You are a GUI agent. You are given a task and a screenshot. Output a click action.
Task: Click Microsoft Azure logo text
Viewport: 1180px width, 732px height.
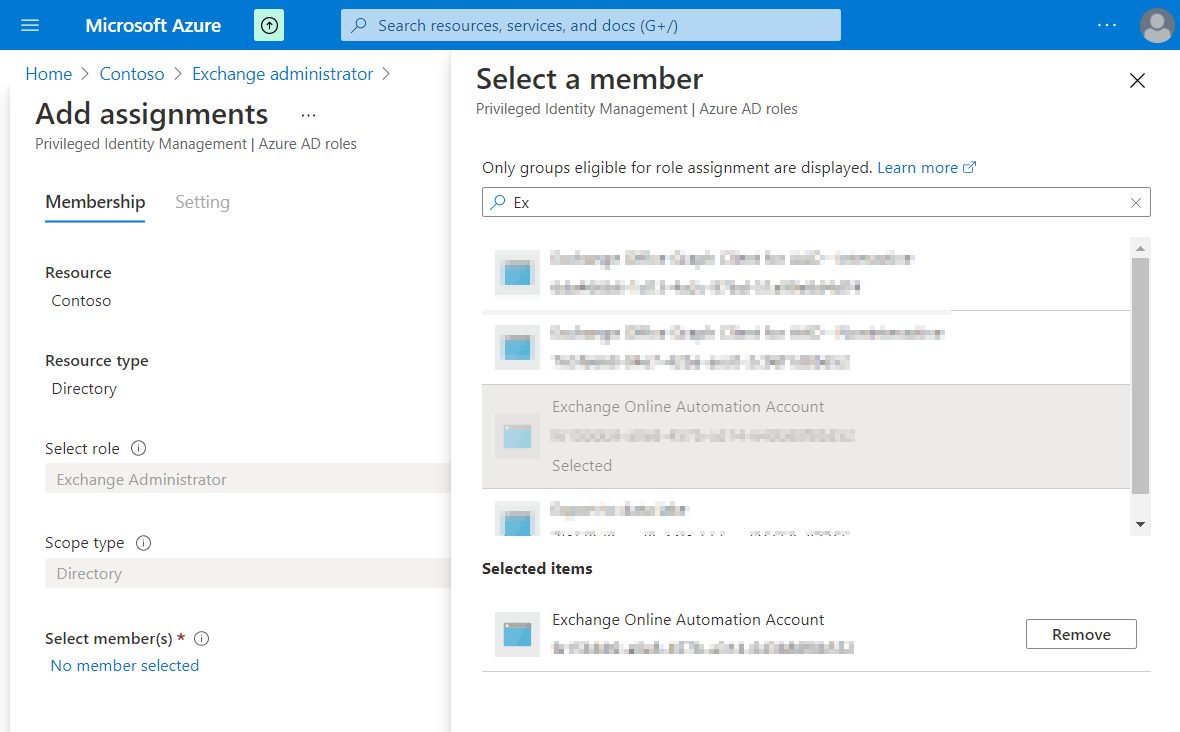point(153,26)
